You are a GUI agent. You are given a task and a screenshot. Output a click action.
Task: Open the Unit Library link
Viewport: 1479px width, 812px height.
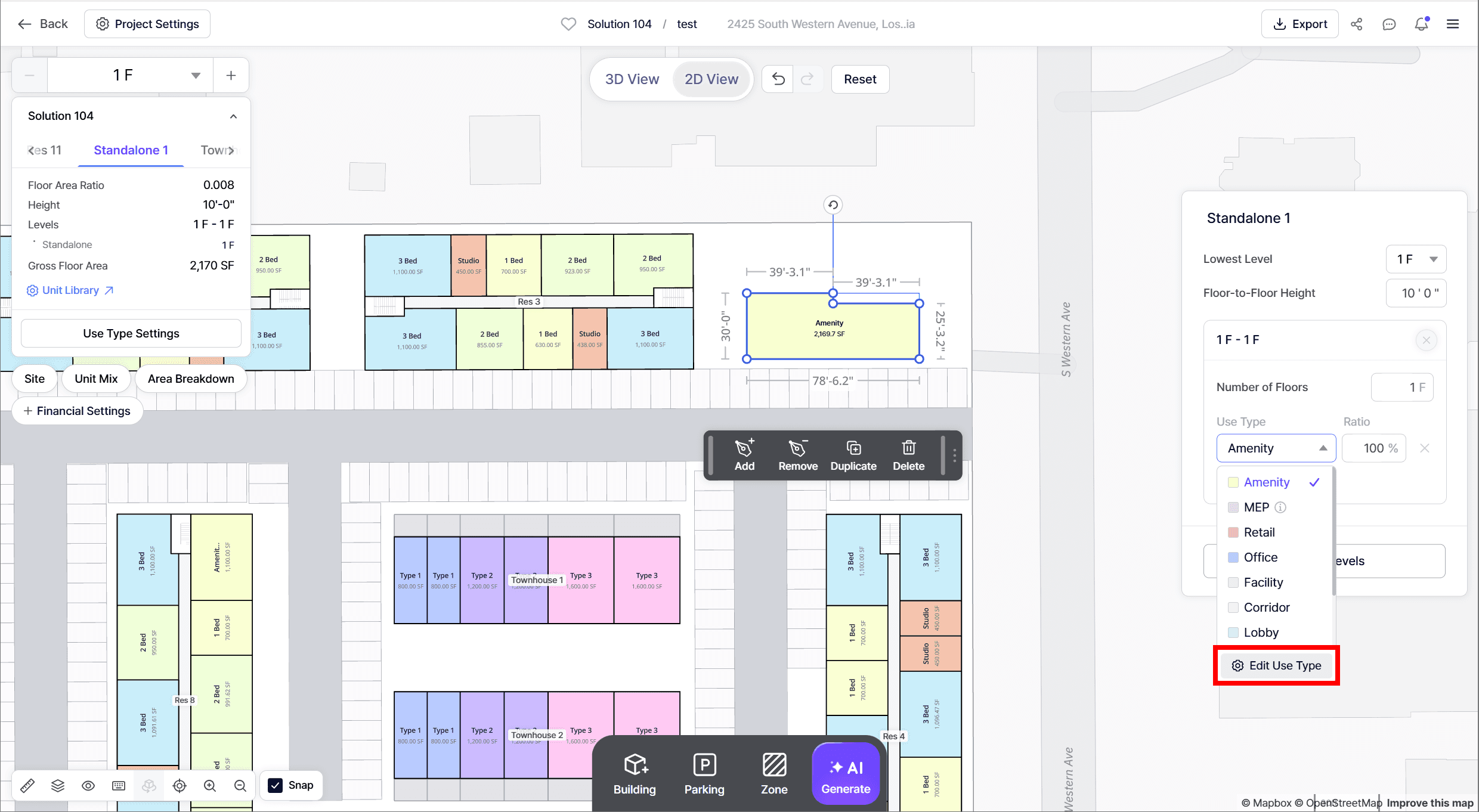[x=70, y=290]
